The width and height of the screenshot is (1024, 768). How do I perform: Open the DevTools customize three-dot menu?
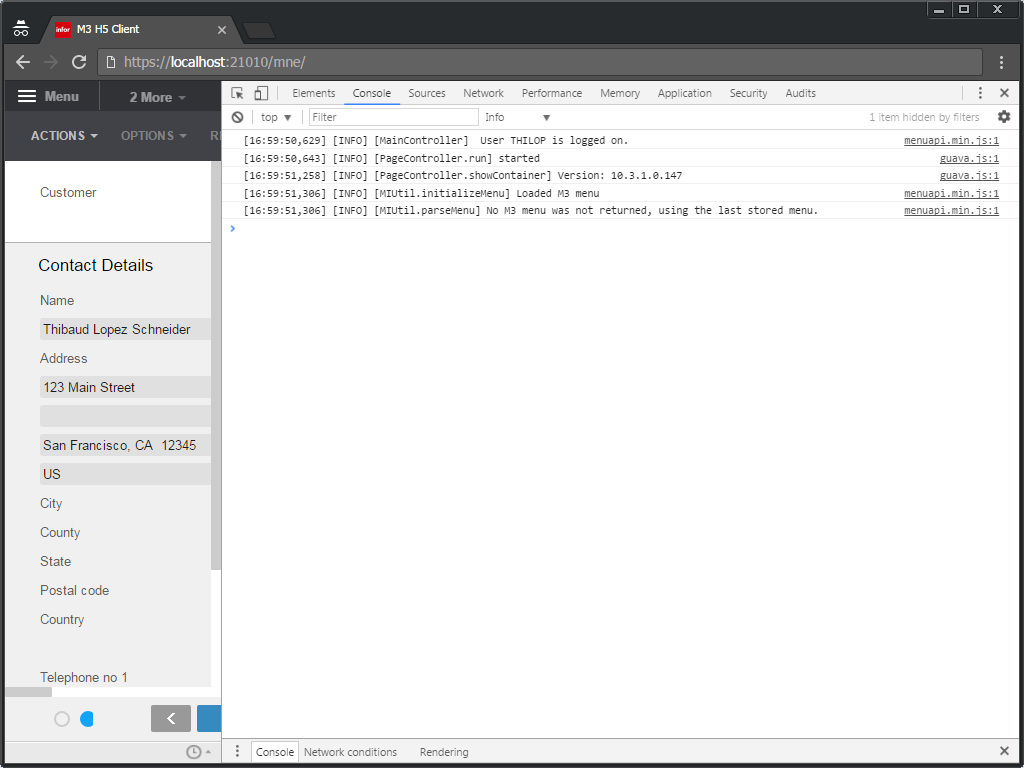click(x=980, y=93)
